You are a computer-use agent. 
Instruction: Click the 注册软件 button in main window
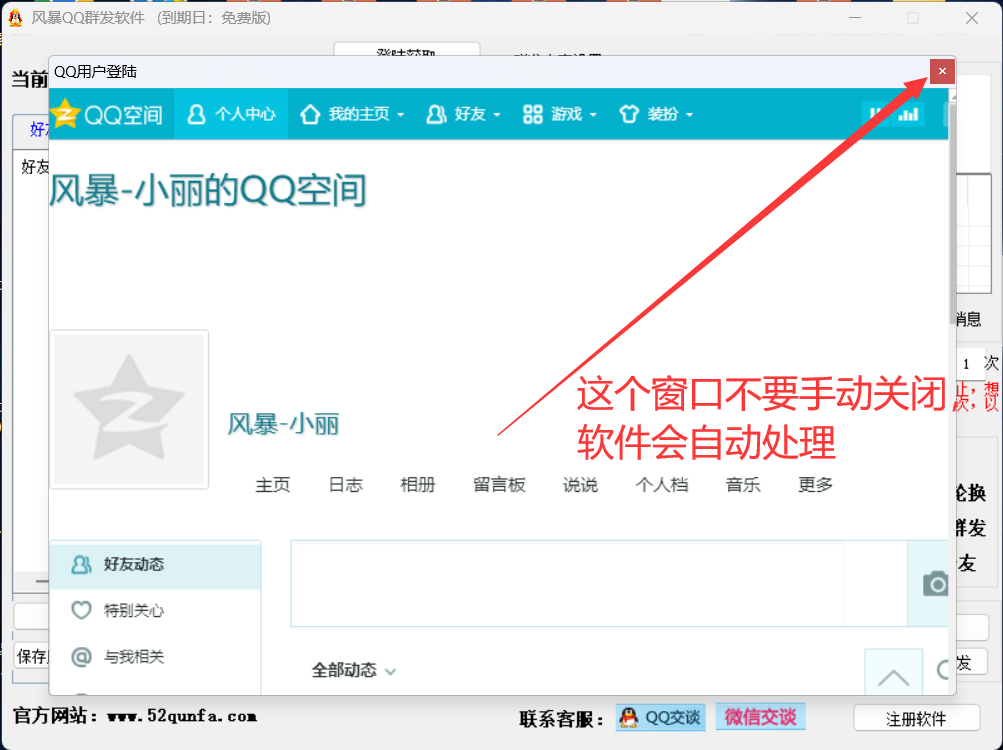click(x=916, y=719)
